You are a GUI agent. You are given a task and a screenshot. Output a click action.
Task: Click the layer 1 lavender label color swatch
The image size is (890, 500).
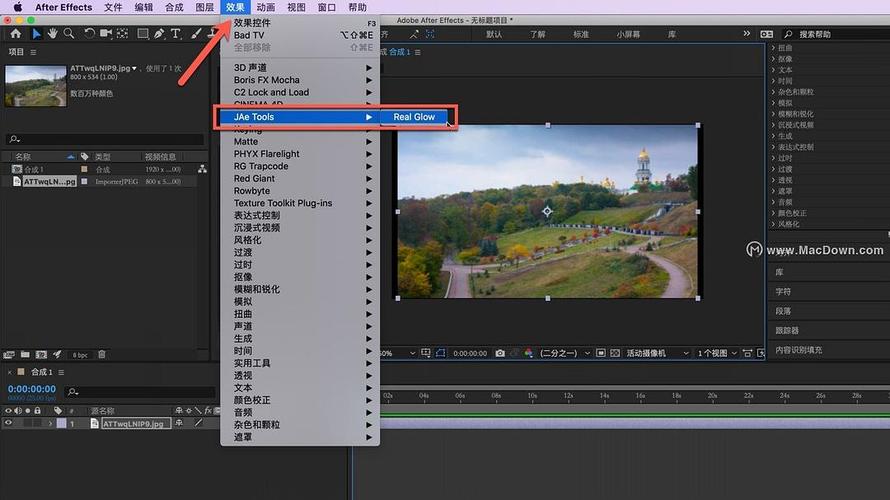tap(61, 423)
